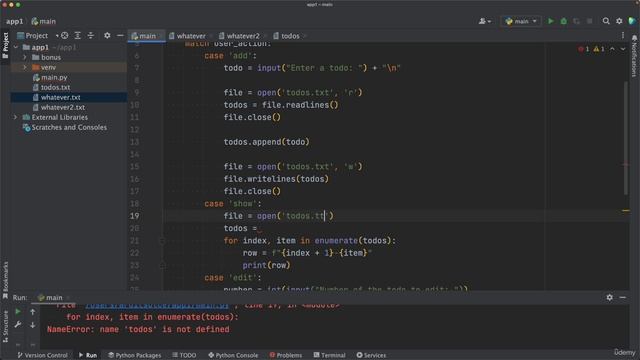Expand External Libraries node
Viewport: 640px width, 360px height.
[16, 117]
